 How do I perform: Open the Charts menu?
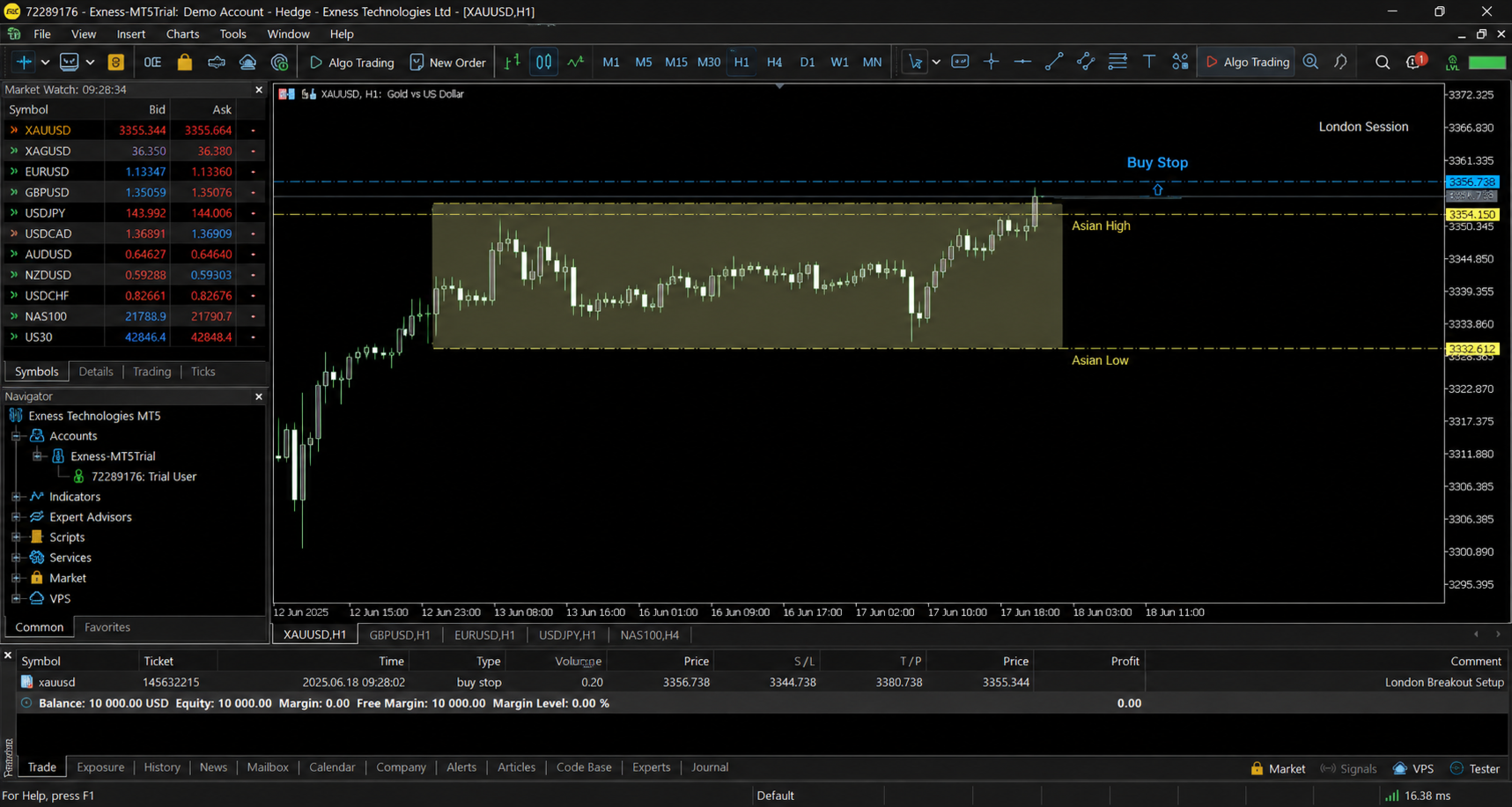pyautogui.click(x=182, y=33)
